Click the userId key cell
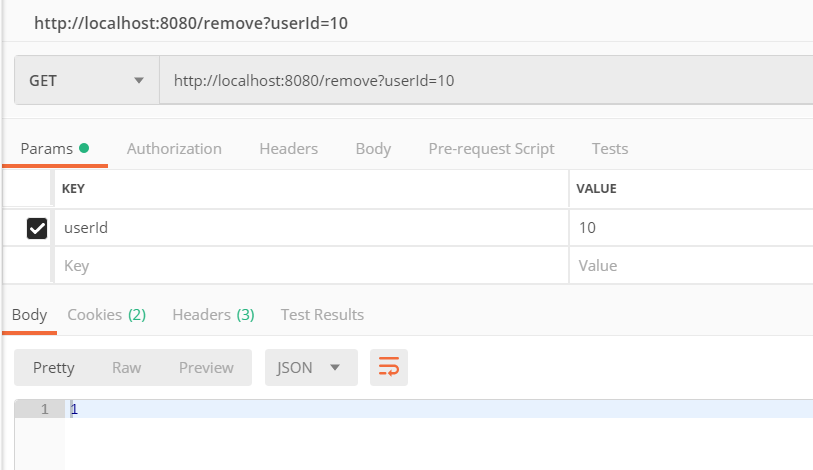813x470 pixels. tap(311, 228)
